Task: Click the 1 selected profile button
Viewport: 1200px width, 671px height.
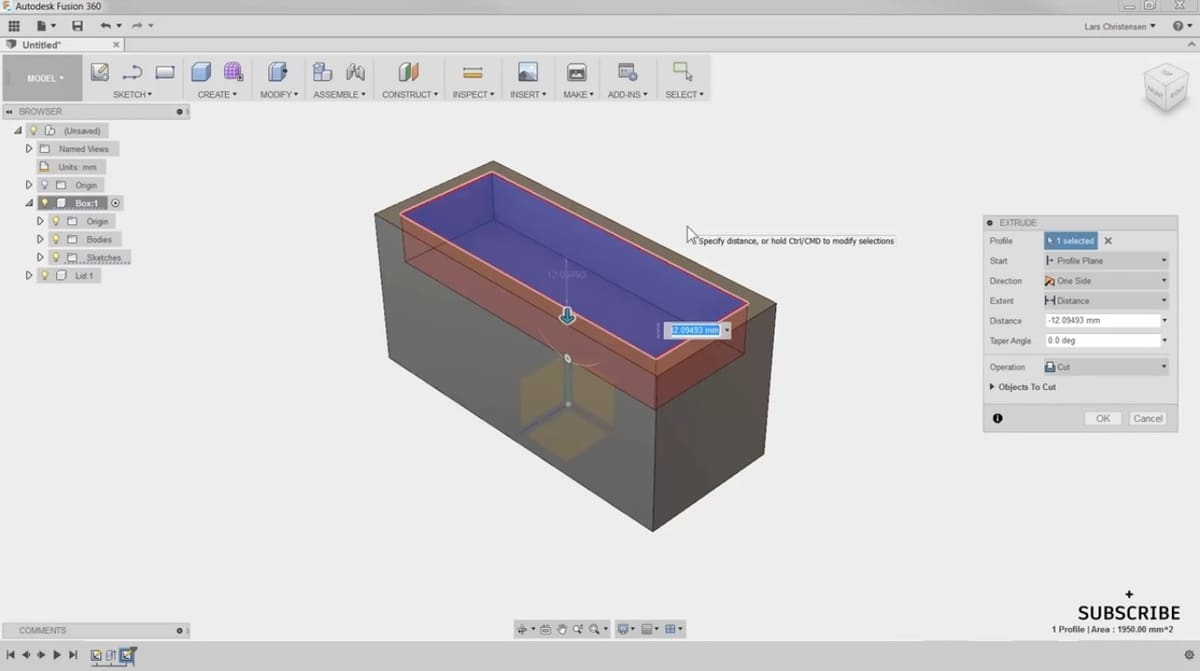Action: [x=1071, y=241]
